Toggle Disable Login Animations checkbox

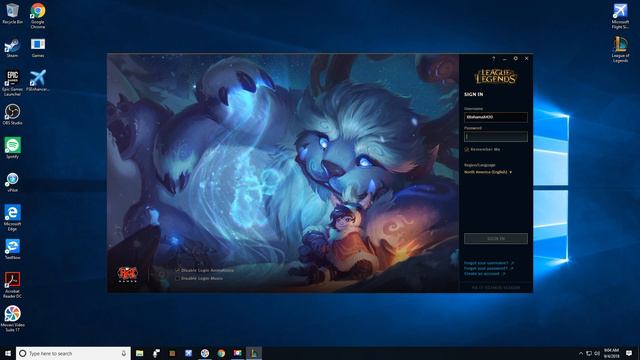(x=177, y=270)
